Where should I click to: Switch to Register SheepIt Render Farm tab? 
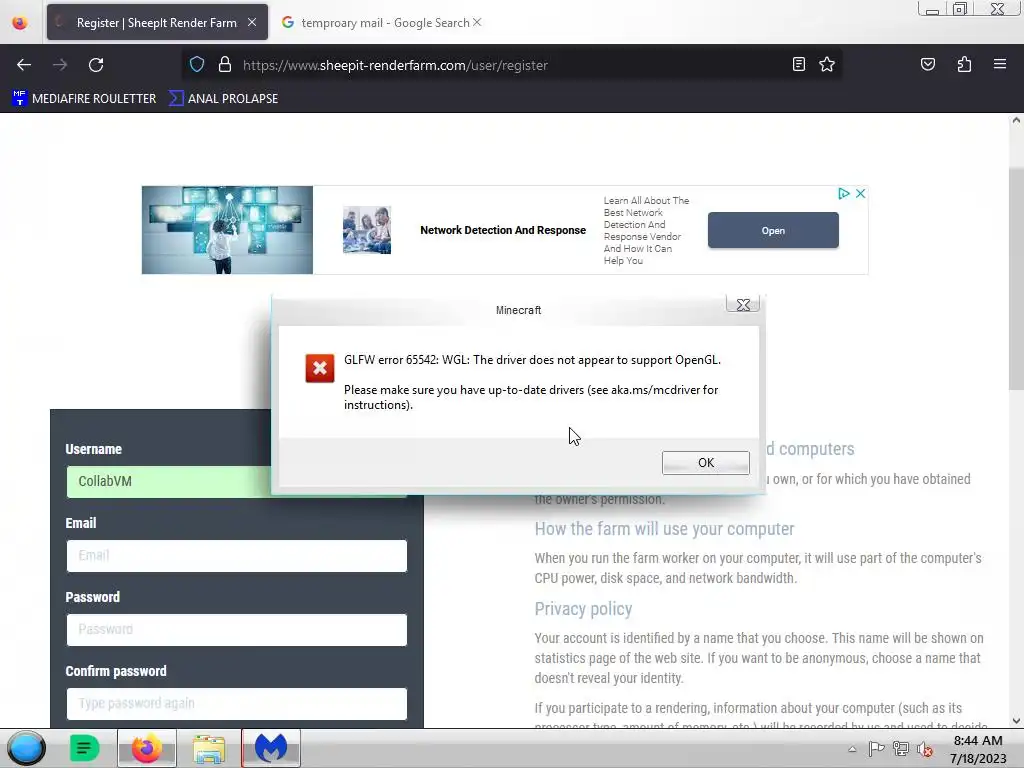tap(156, 23)
